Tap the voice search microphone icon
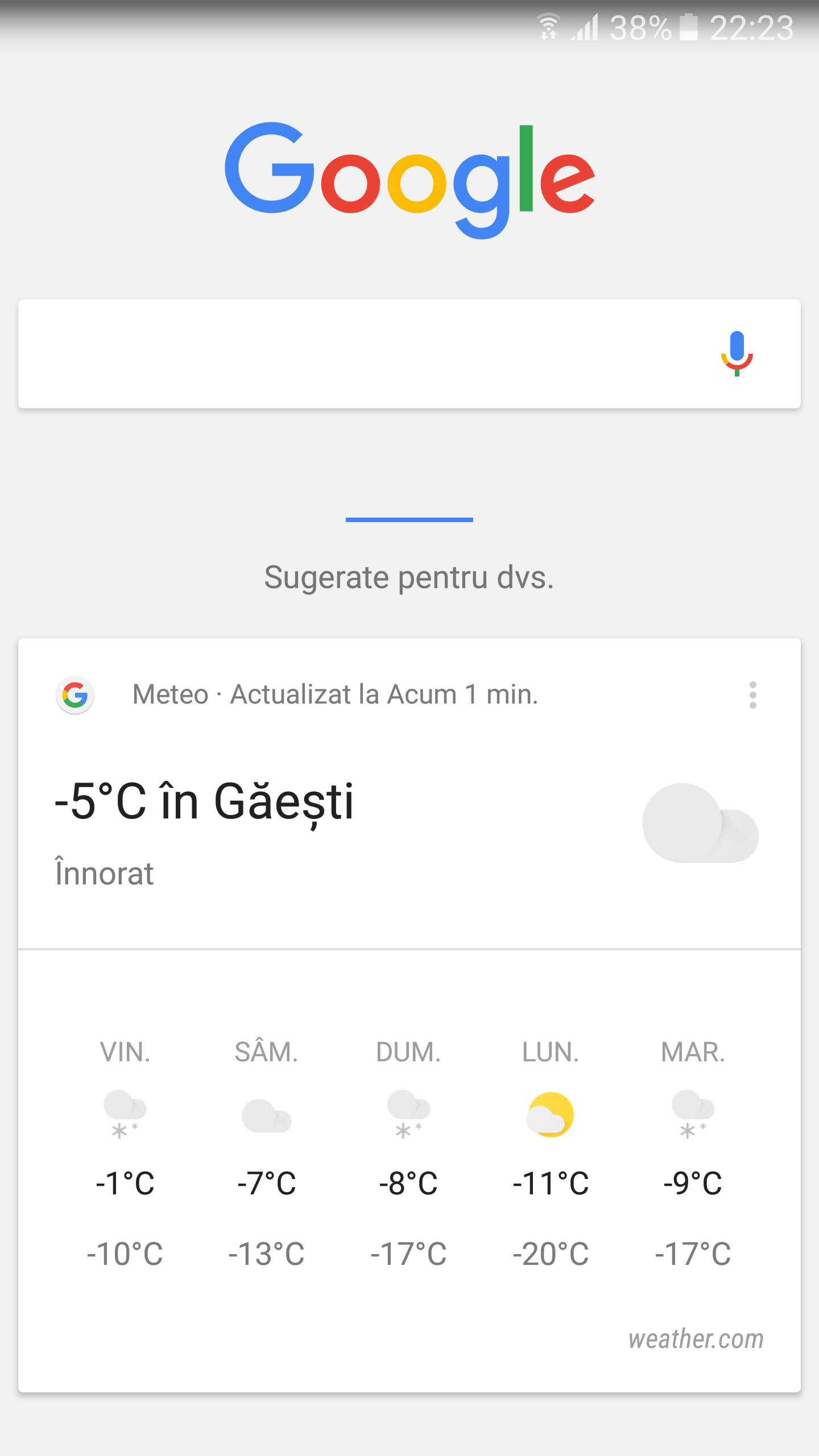Viewport: 819px width, 1456px height. [x=737, y=353]
